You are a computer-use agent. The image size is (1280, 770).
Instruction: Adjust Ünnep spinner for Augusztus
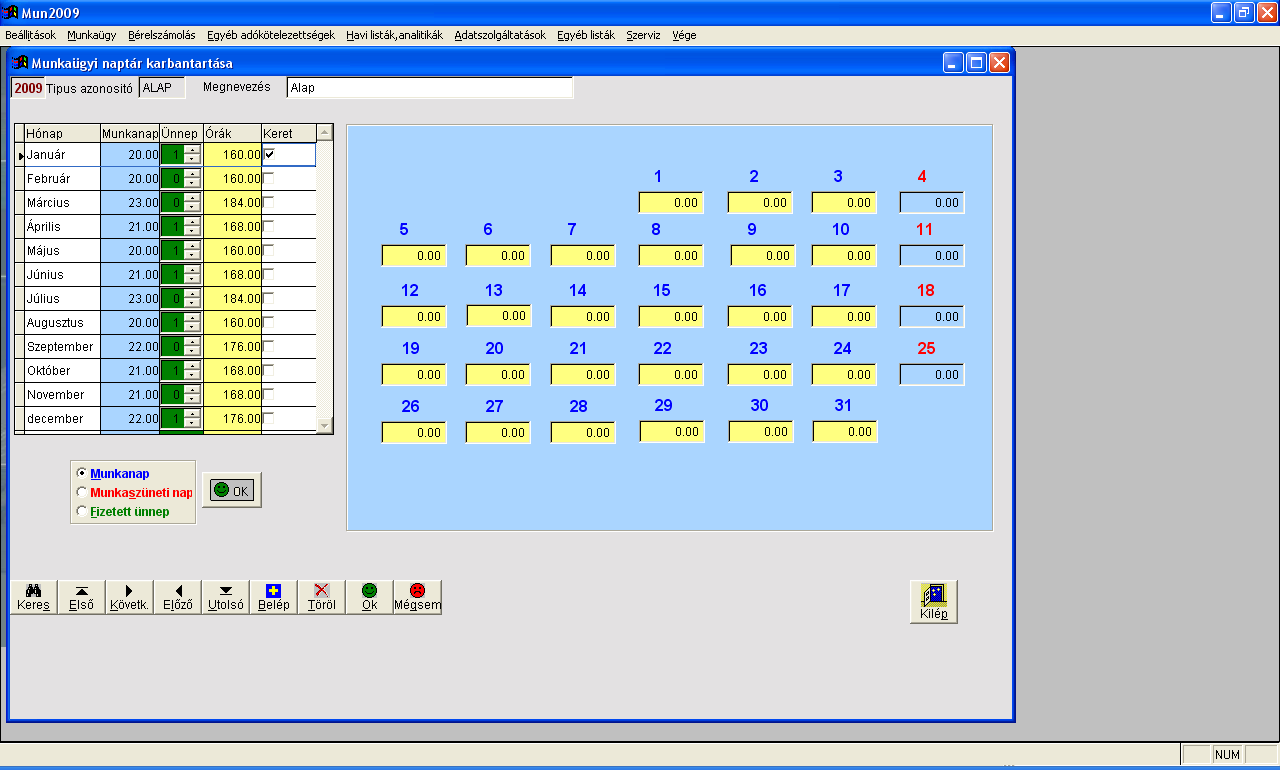tap(192, 323)
